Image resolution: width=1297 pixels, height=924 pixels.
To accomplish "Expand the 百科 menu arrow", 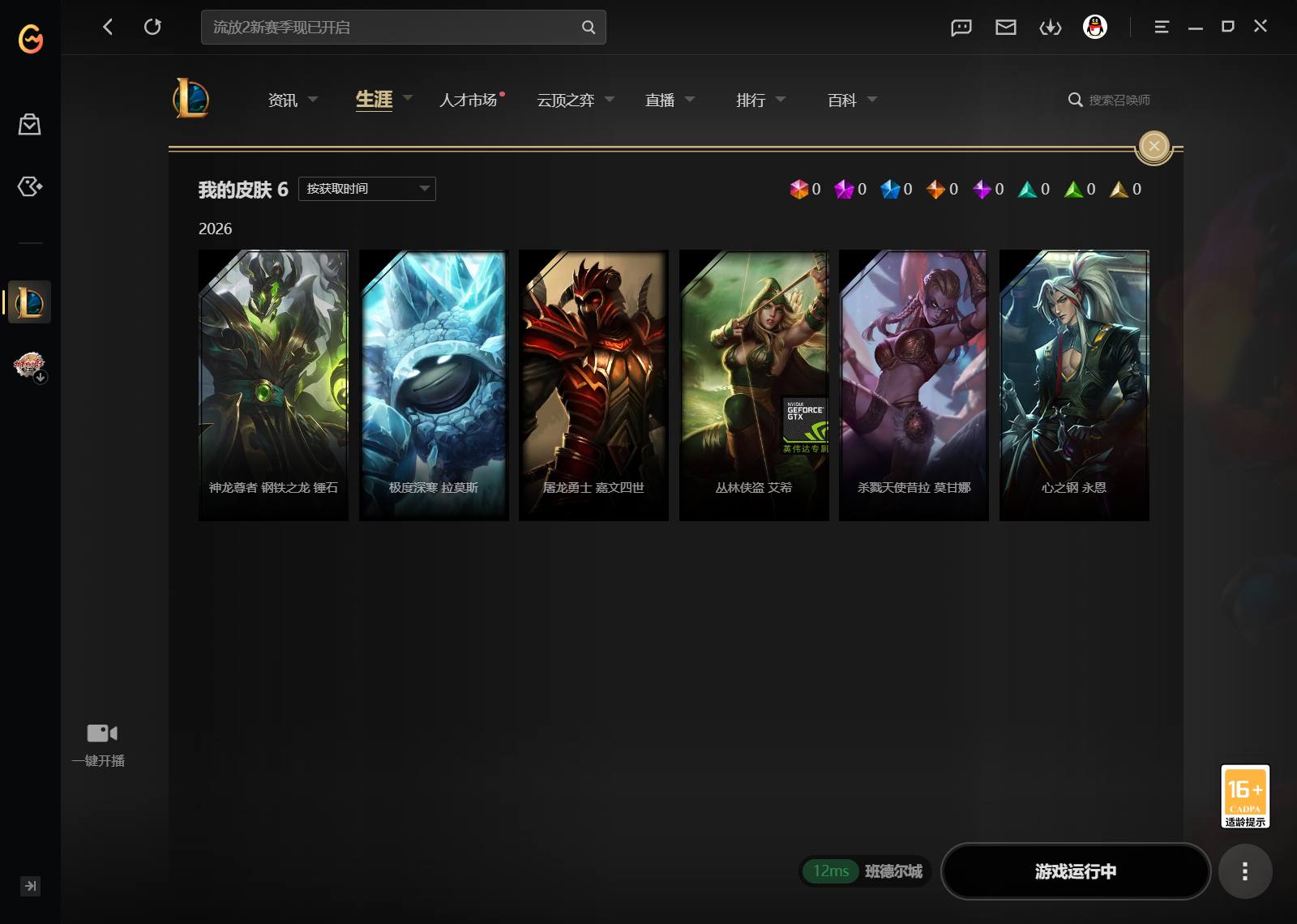I will tap(872, 99).
